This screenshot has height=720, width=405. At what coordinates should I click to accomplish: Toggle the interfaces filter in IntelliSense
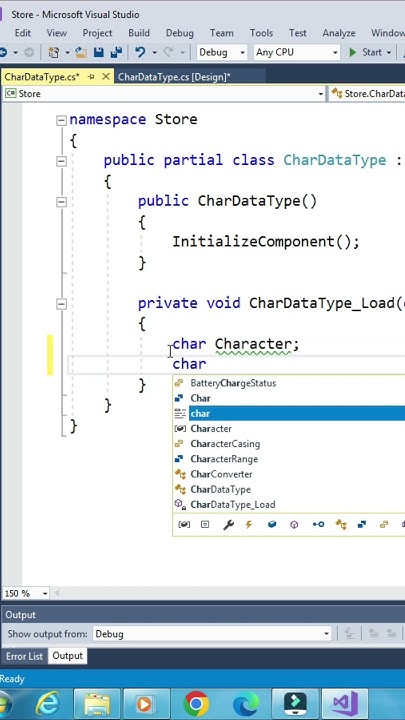coord(318,524)
